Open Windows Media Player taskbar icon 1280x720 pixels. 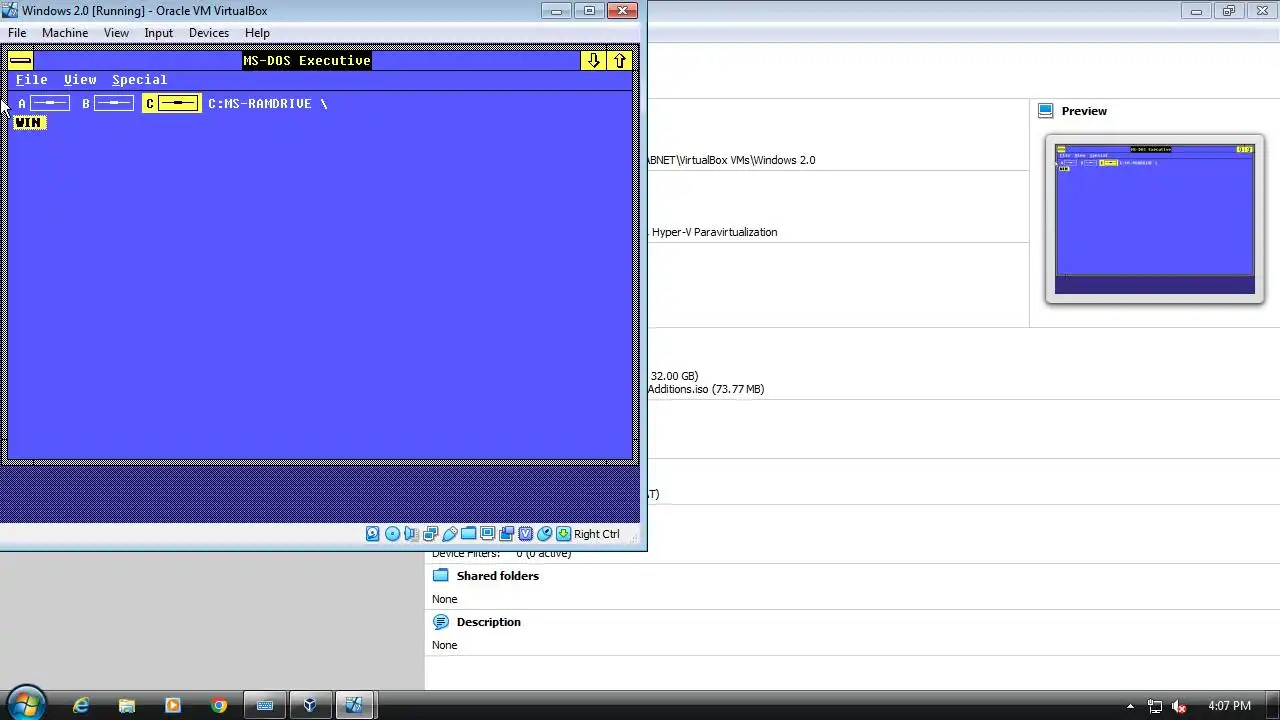tap(173, 705)
